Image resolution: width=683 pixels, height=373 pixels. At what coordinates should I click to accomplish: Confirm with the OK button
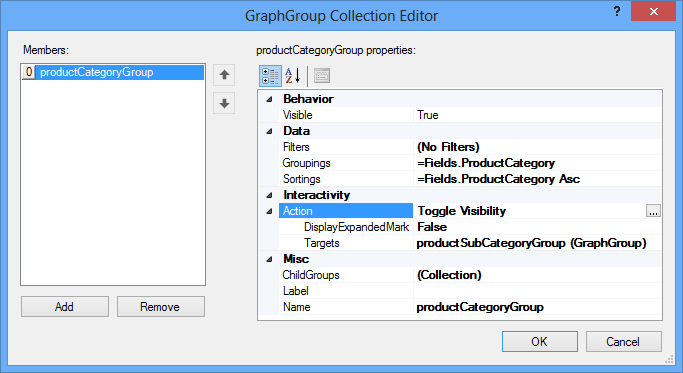point(540,342)
